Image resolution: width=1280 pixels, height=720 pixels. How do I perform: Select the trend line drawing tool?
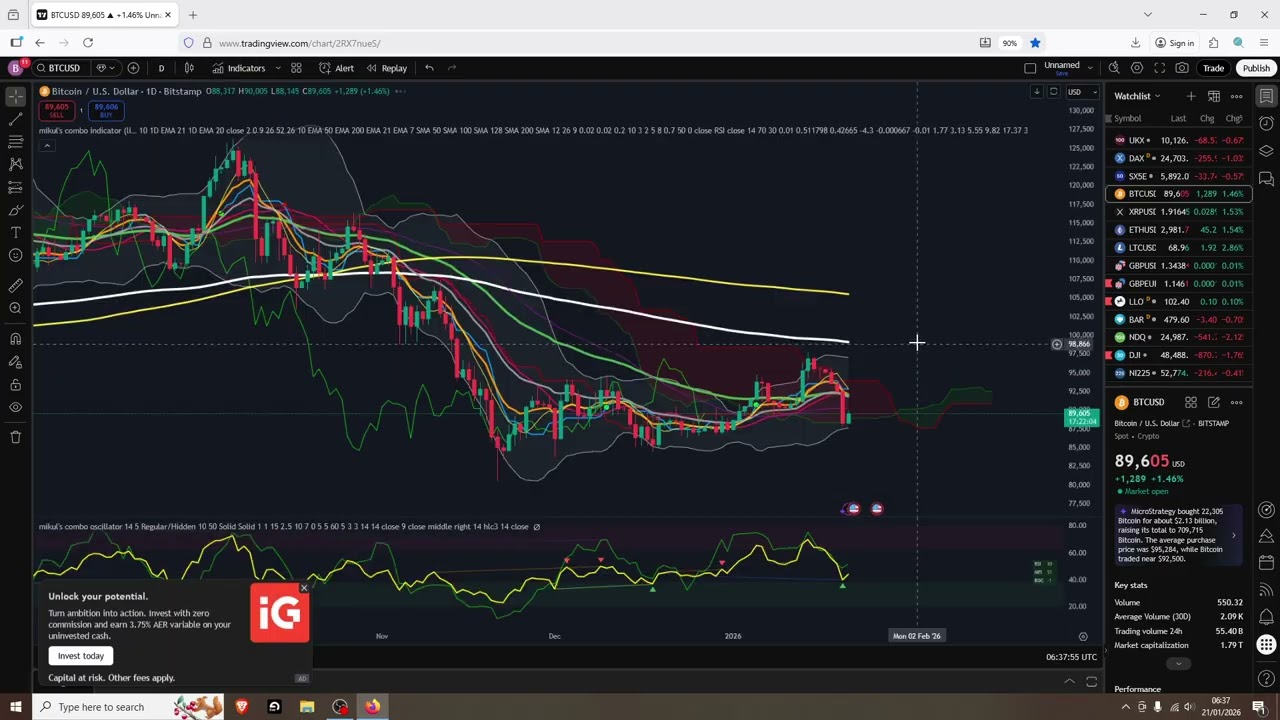click(x=15, y=119)
